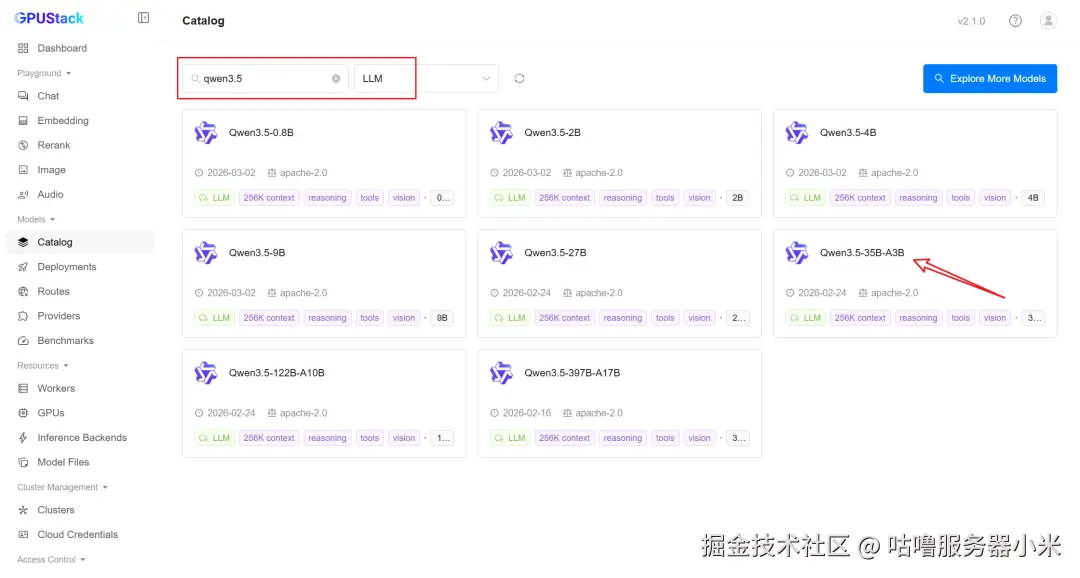This screenshot has height=578, width=1080.
Task: Open the Qwen3.5-122B-A10B model card
Action: point(324,403)
